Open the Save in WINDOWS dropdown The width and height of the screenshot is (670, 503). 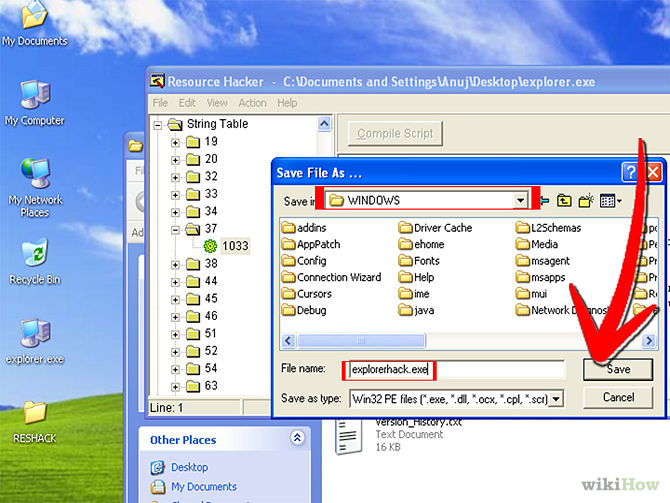(520, 200)
